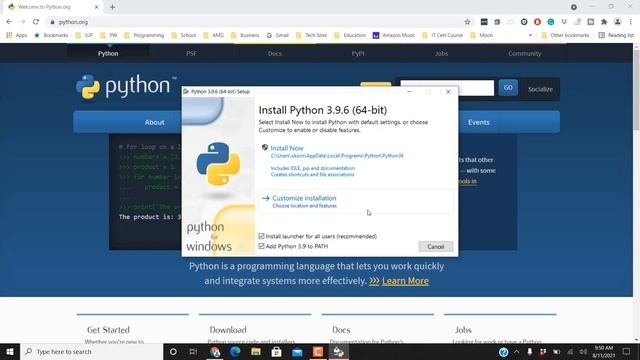Image resolution: width=640 pixels, height=360 pixels.
Task: Go back in Chrome browser
Action: 9,22
